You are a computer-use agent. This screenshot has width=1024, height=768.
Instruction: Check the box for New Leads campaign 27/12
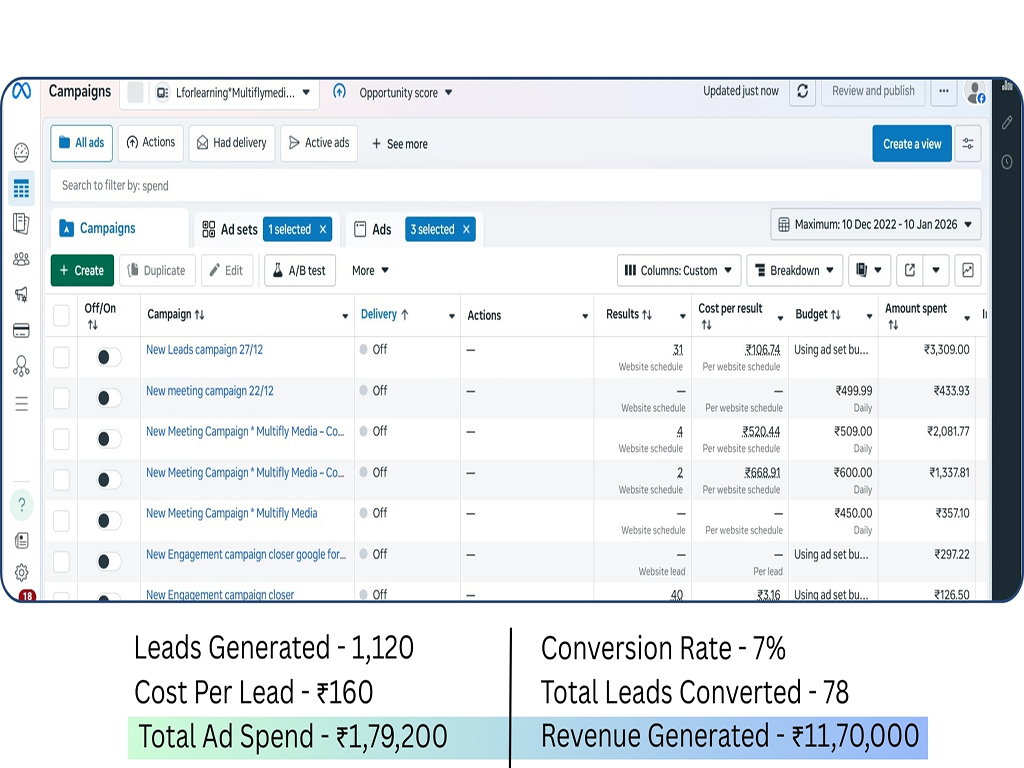pos(62,357)
